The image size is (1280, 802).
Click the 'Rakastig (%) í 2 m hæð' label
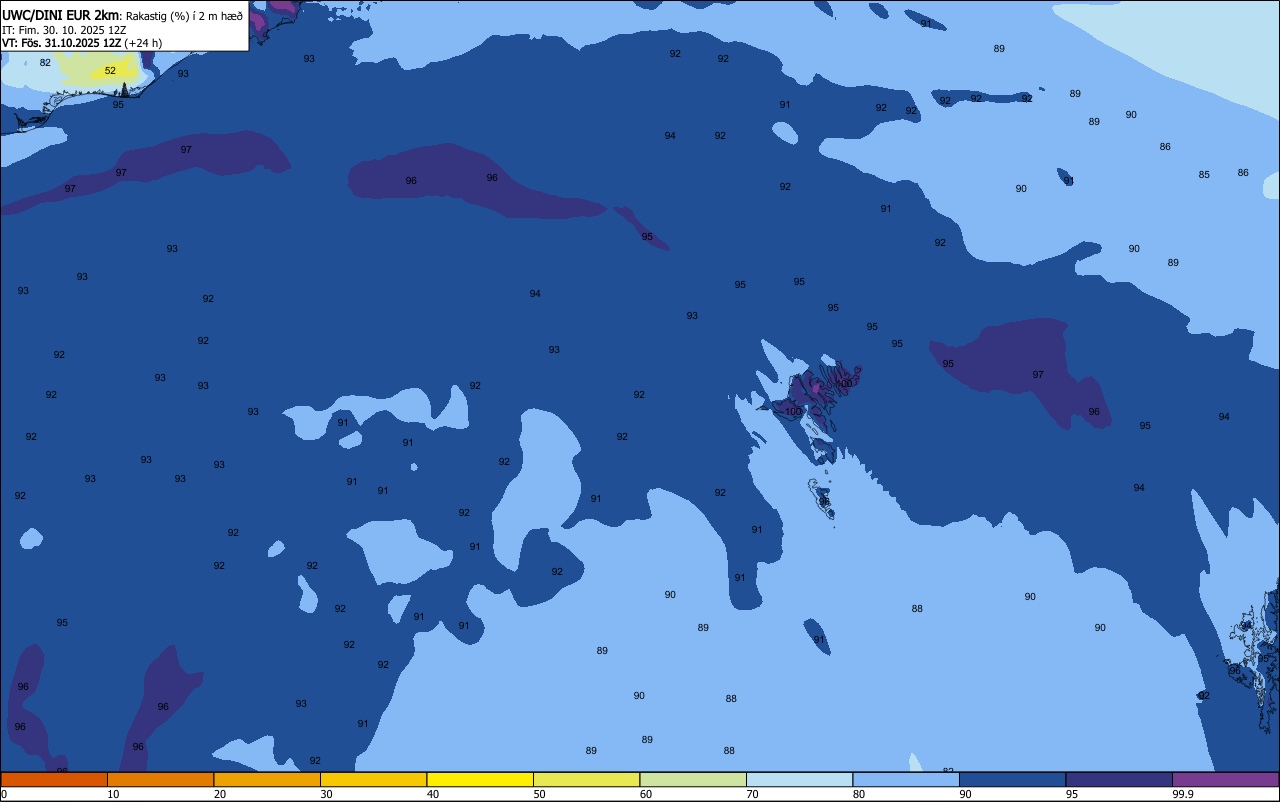[184, 15]
